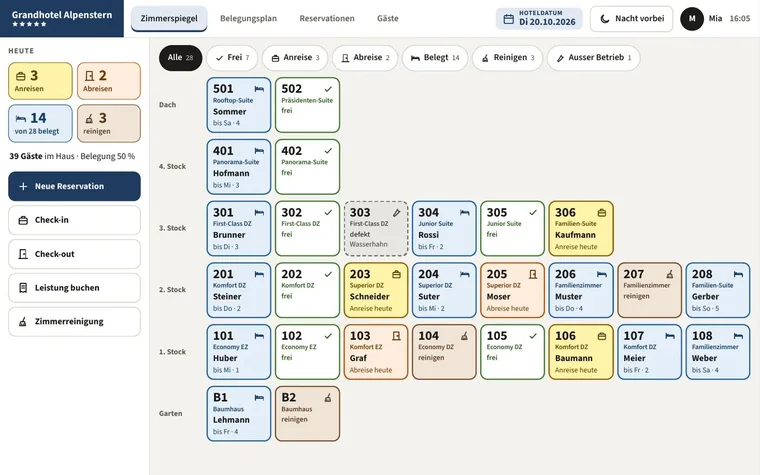
Task: Filter rooms by Frei status
Action: (232, 58)
